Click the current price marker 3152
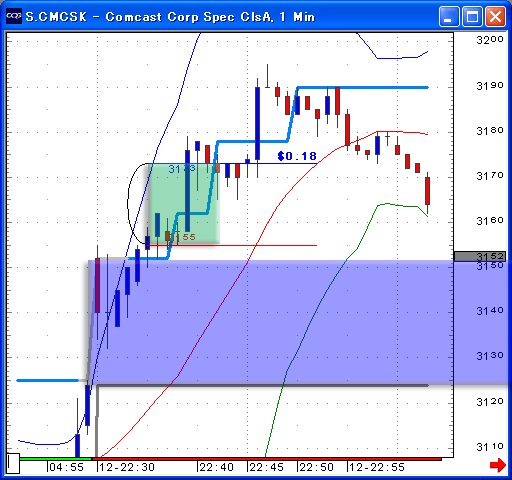Screen dimensions: 512x480 480,256
